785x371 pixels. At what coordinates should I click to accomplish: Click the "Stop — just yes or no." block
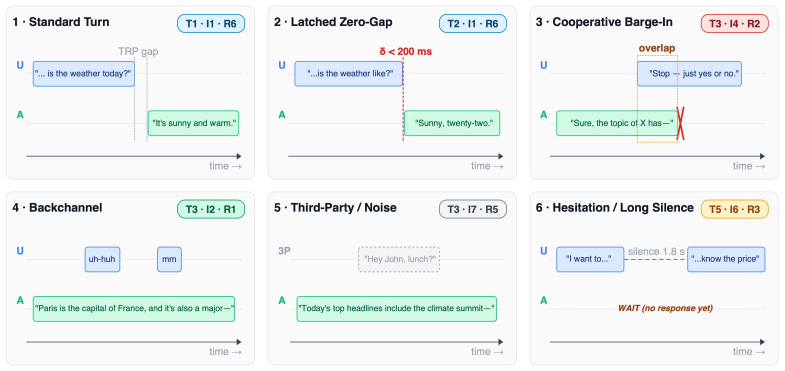(689, 74)
